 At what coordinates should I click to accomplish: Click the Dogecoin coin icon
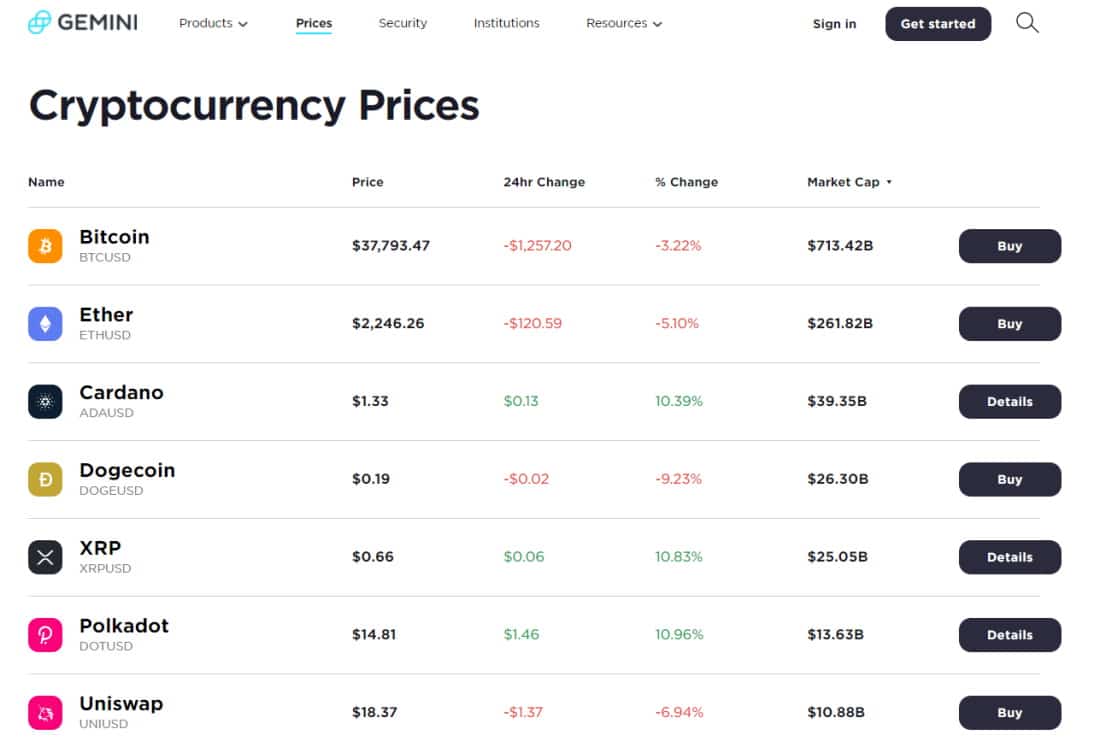pyautogui.click(x=45, y=480)
